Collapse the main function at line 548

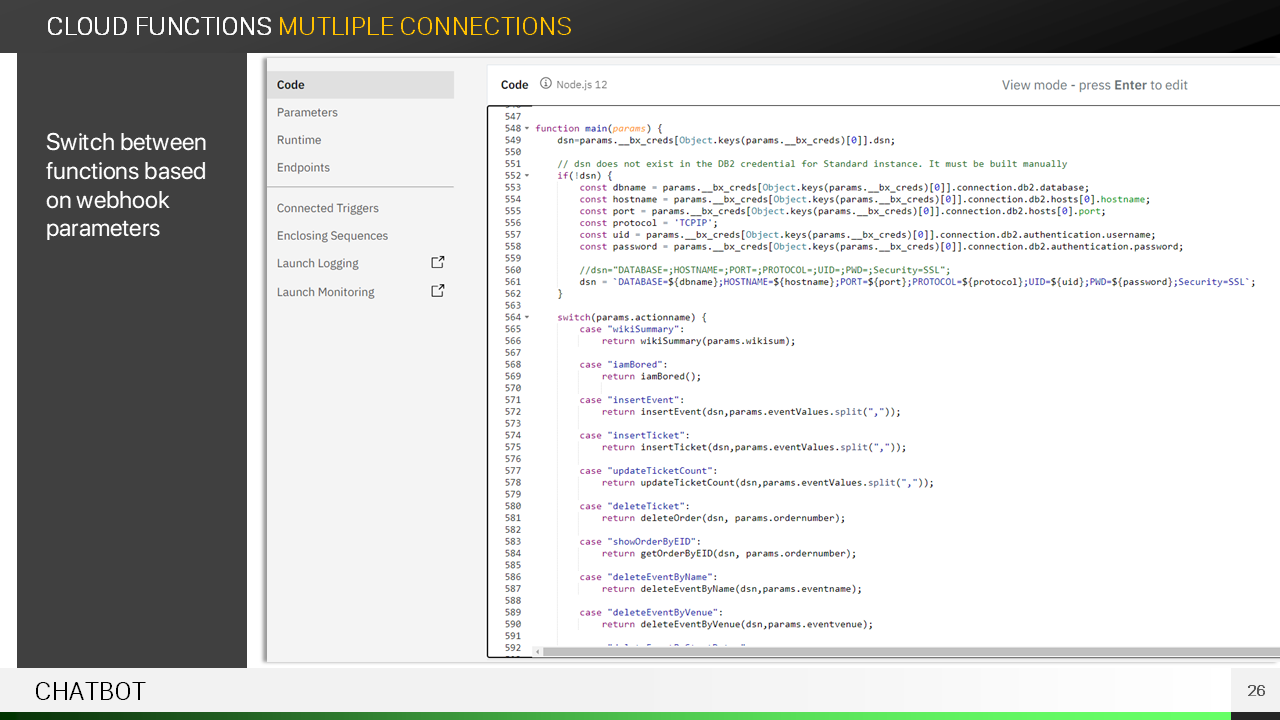click(x=527, y=129)
